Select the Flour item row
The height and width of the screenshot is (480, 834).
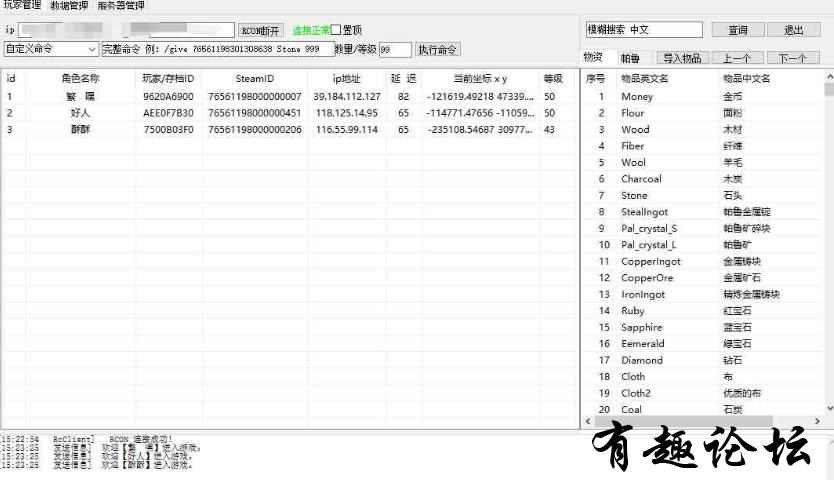(x=702, y=113)
